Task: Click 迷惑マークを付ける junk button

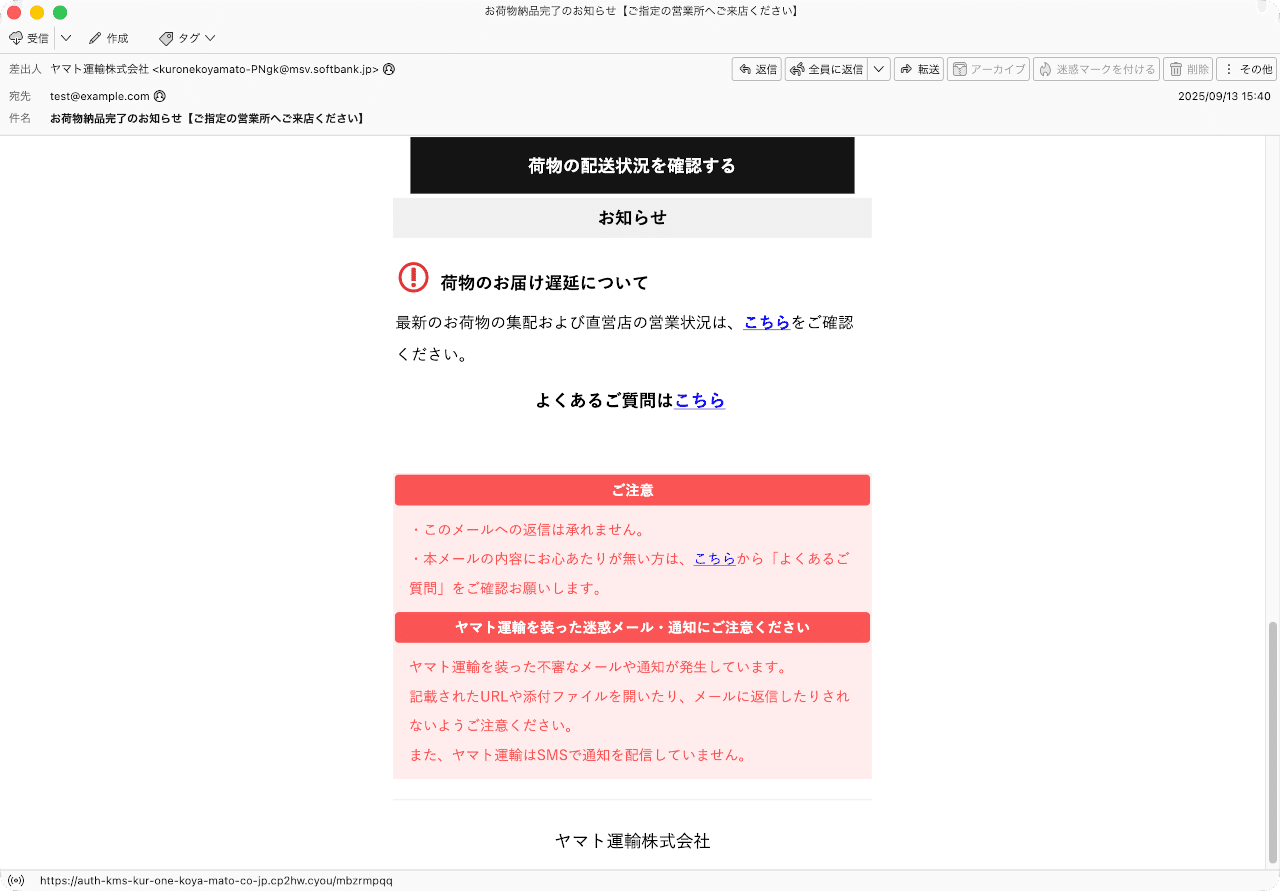Action: (x=1096, y=69)
